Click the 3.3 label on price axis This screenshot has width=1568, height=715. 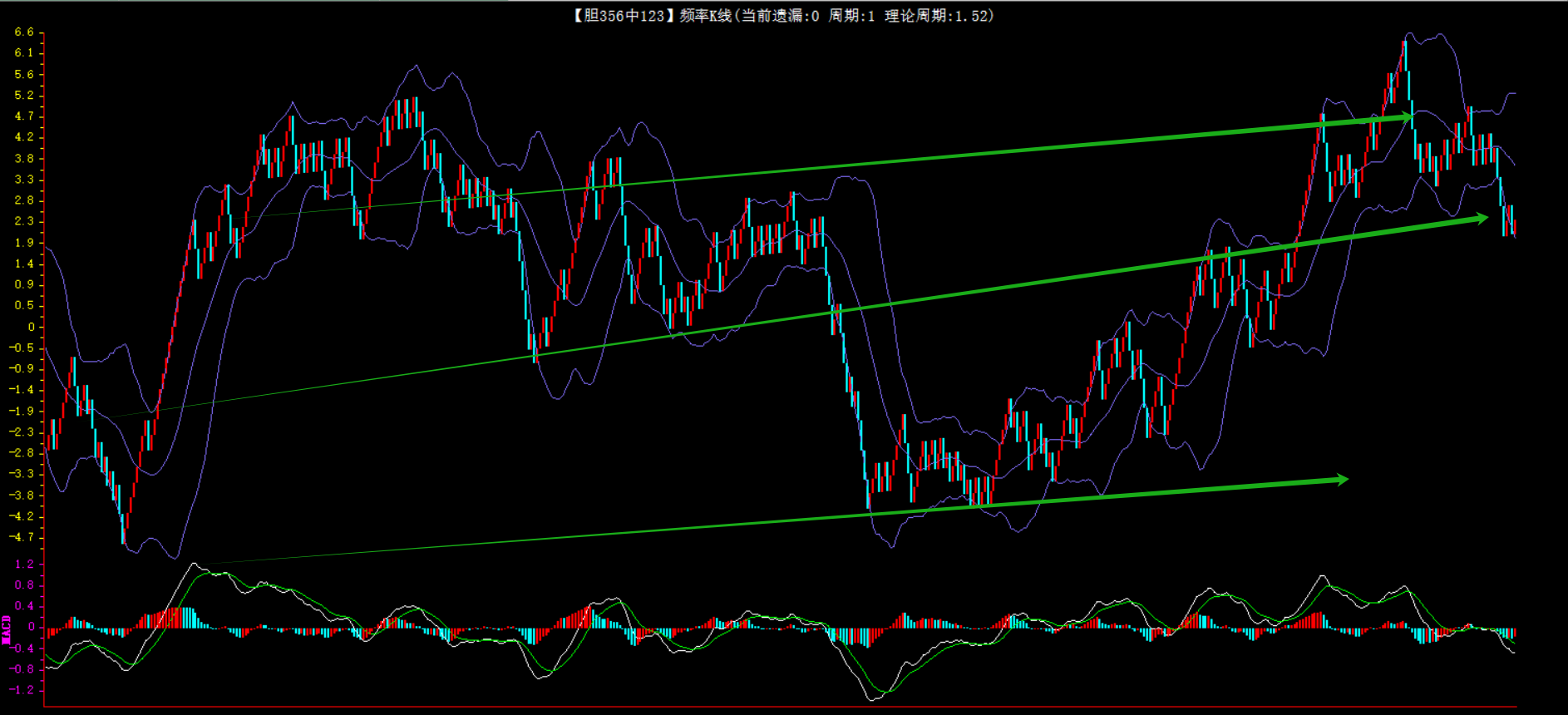[x=24, y=180]
